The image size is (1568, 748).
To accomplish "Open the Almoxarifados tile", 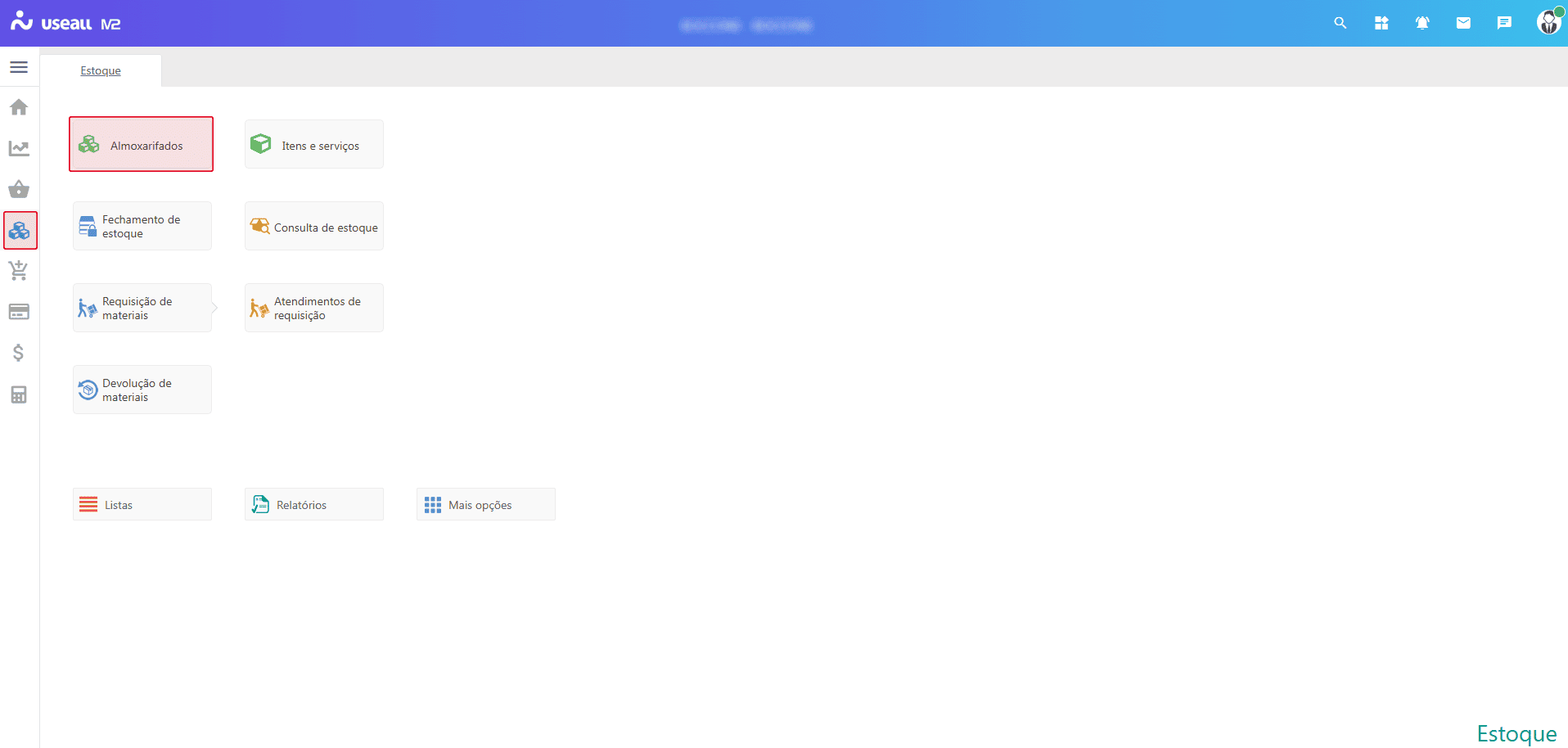I will (x=142, y=145).
